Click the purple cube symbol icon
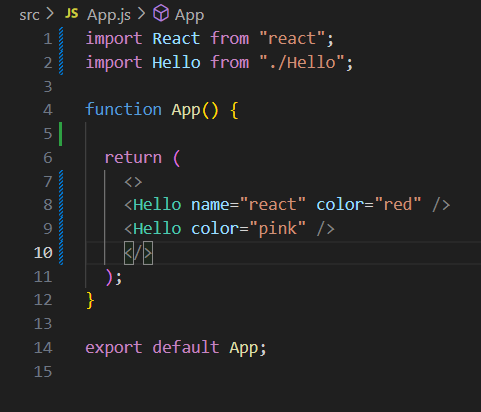This screenshot has width=481, height=412. (x=161, y=14)
